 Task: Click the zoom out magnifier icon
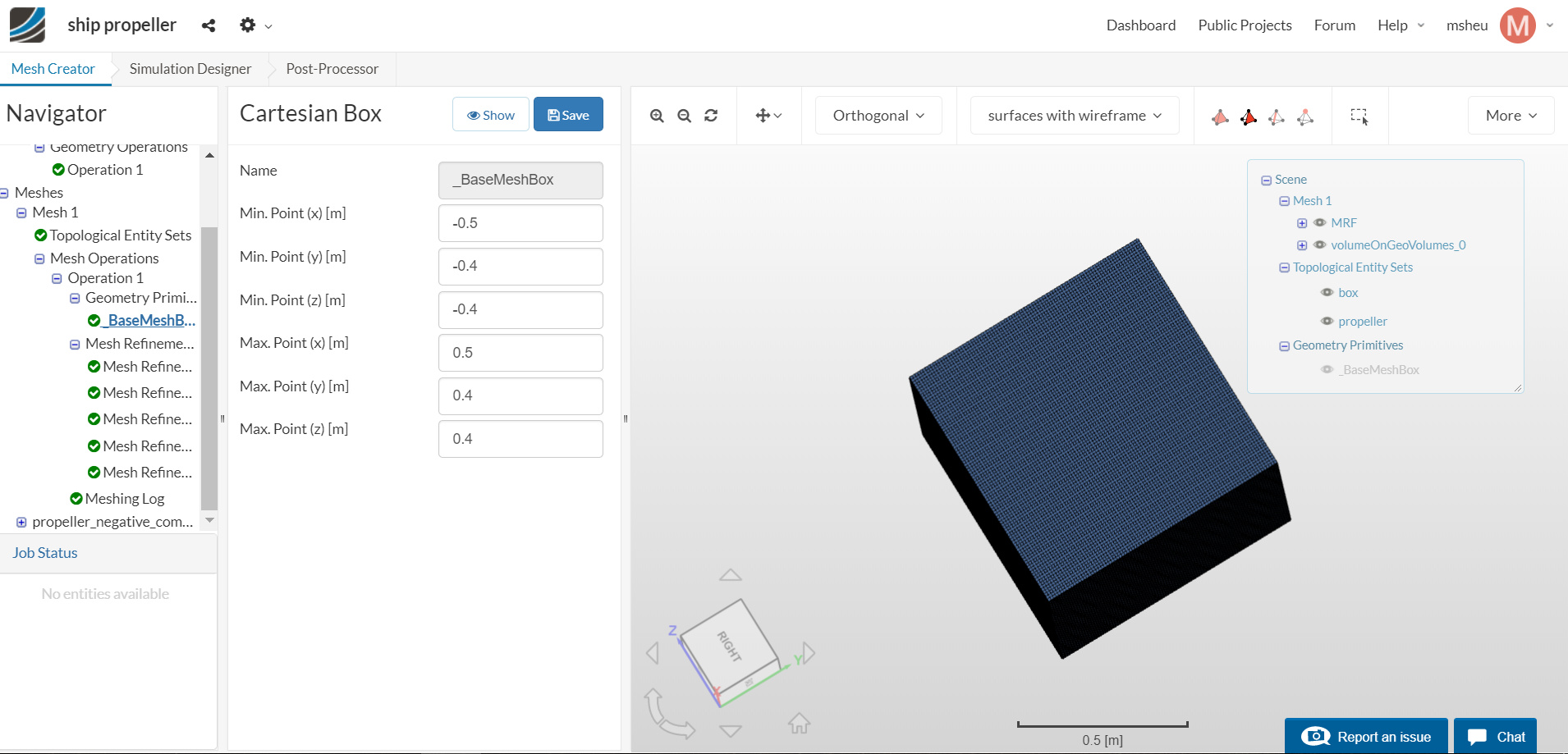point(684,116)
